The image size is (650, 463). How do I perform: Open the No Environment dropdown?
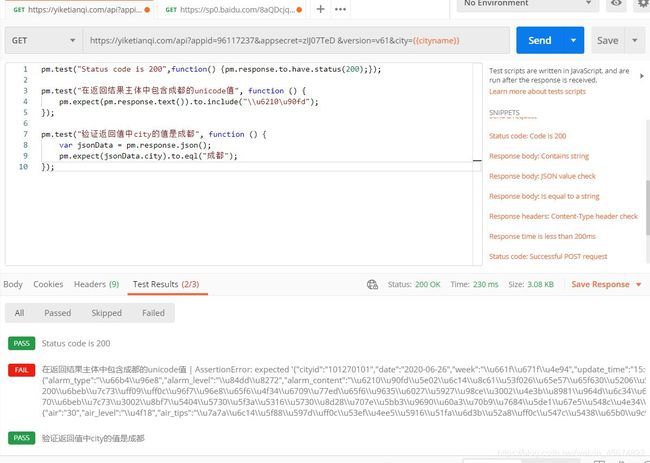[x=528, y=4]
